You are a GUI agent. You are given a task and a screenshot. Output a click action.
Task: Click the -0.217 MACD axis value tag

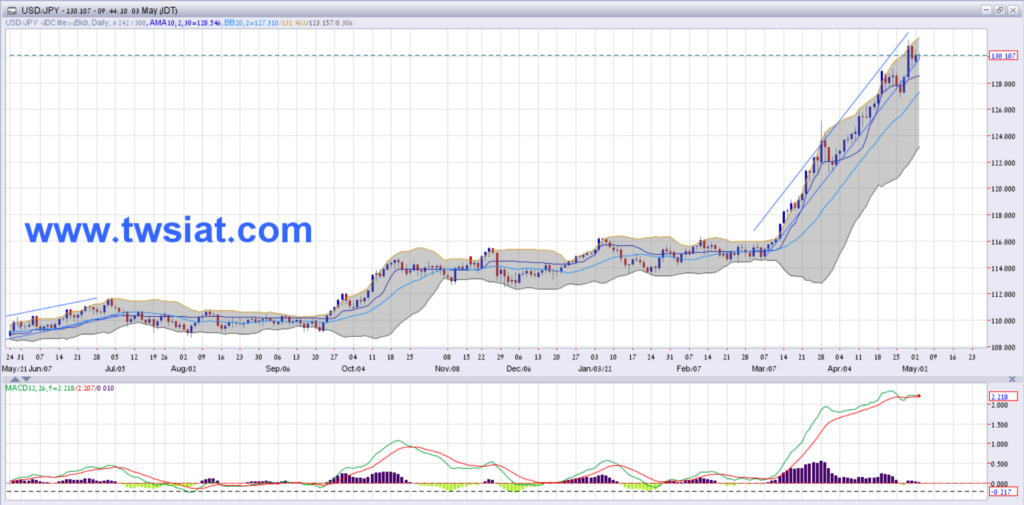coord(1002,491)
